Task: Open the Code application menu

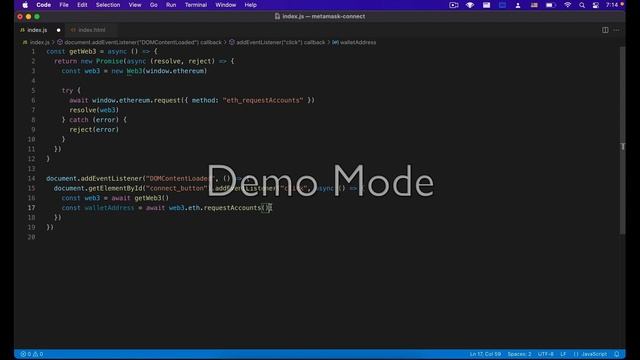Action: coord(44,5)
